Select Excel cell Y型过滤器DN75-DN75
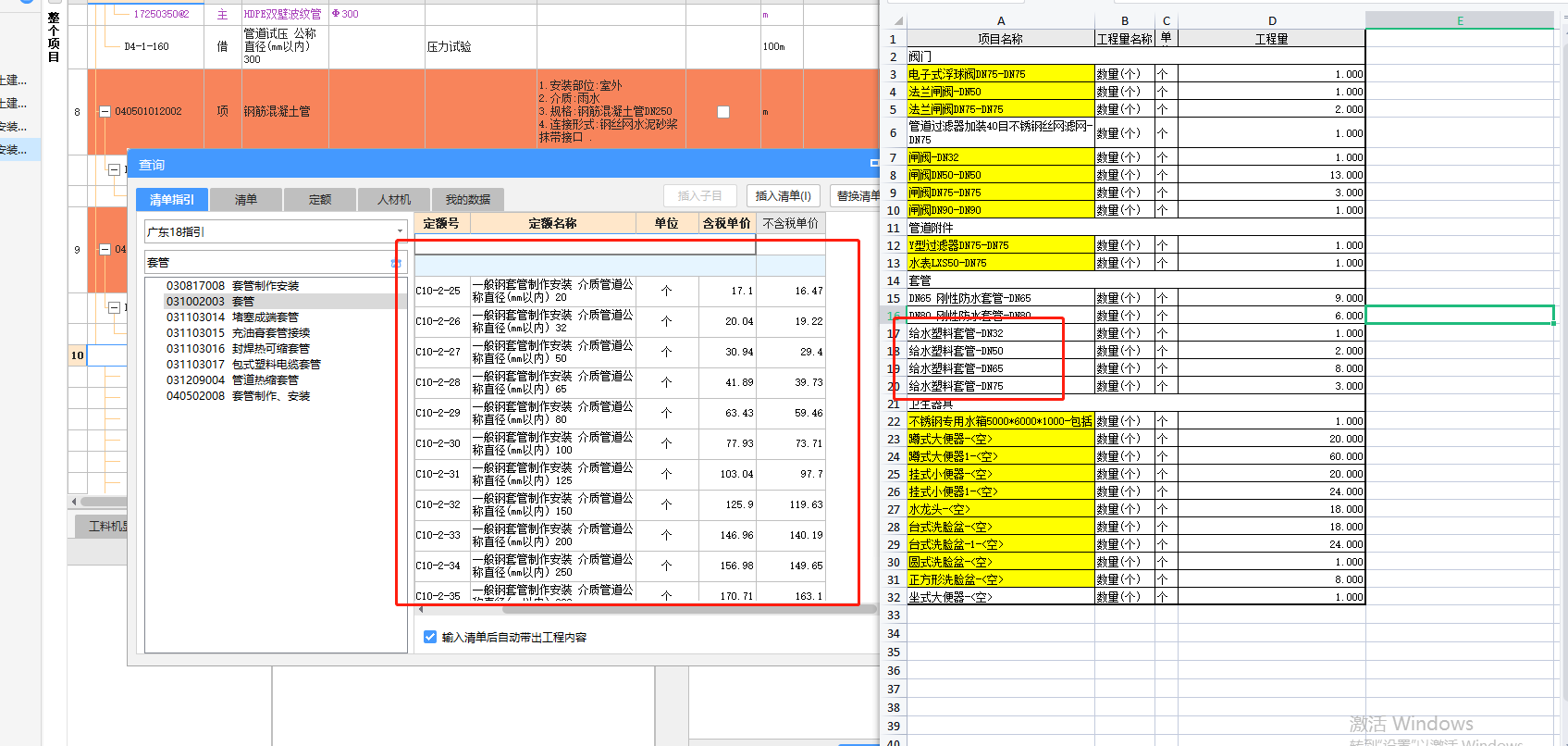Screen dimensions: 1568x746 [1001, 245]
